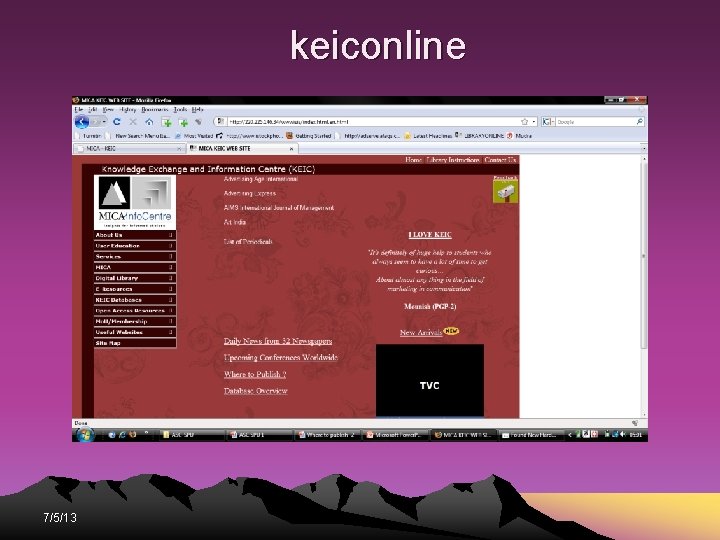The width and height of the screenshot is (720, 540).
Task: Open the back/forward history dropdown arrow
Action: click(x=105, y=122)
